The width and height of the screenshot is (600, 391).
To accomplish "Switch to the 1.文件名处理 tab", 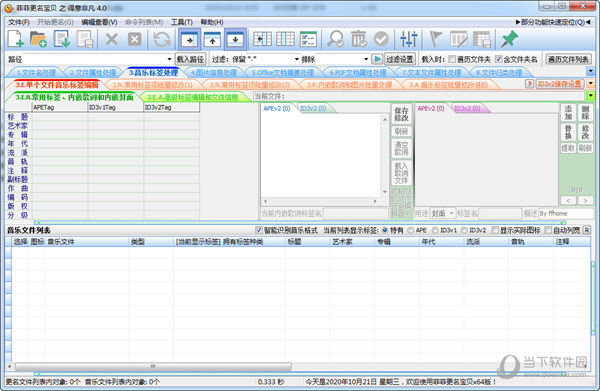I will click(x=36, y=72).
